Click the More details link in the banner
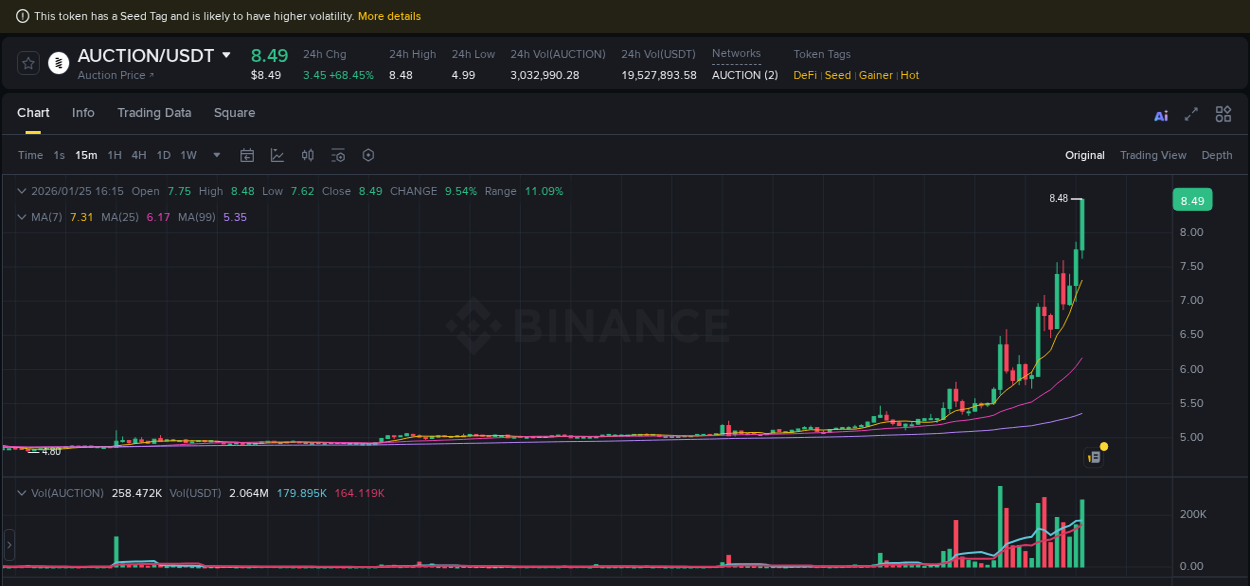 pos(389,15)
